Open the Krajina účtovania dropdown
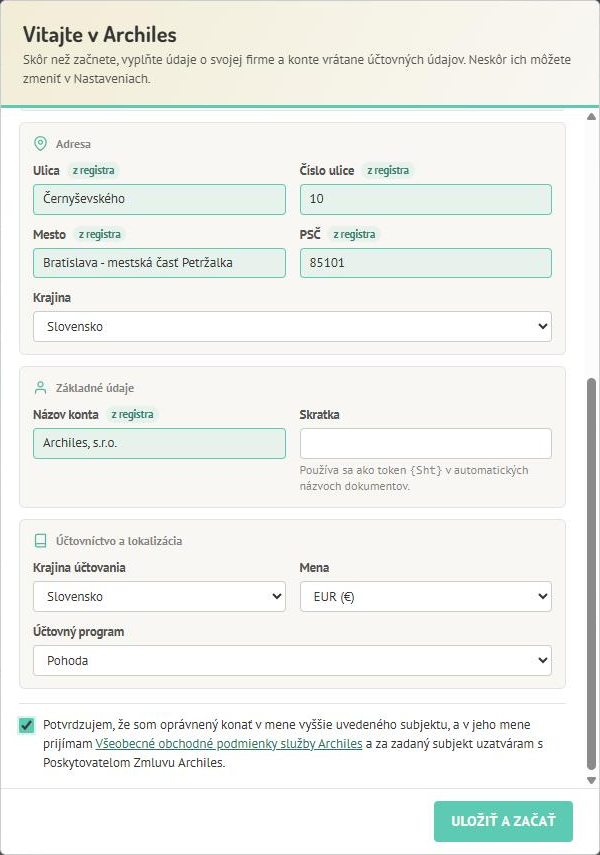Image resolution: width=600 pixels, height=855 pixels. tap(159, 597)
